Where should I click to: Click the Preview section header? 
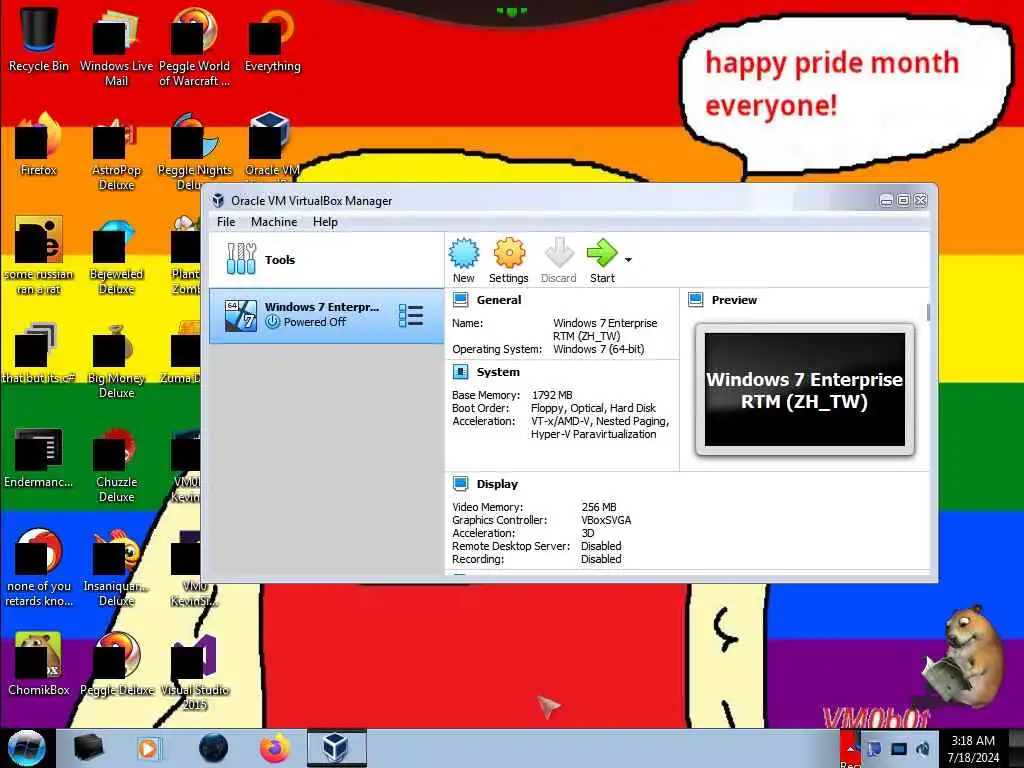tap(734, 300)
